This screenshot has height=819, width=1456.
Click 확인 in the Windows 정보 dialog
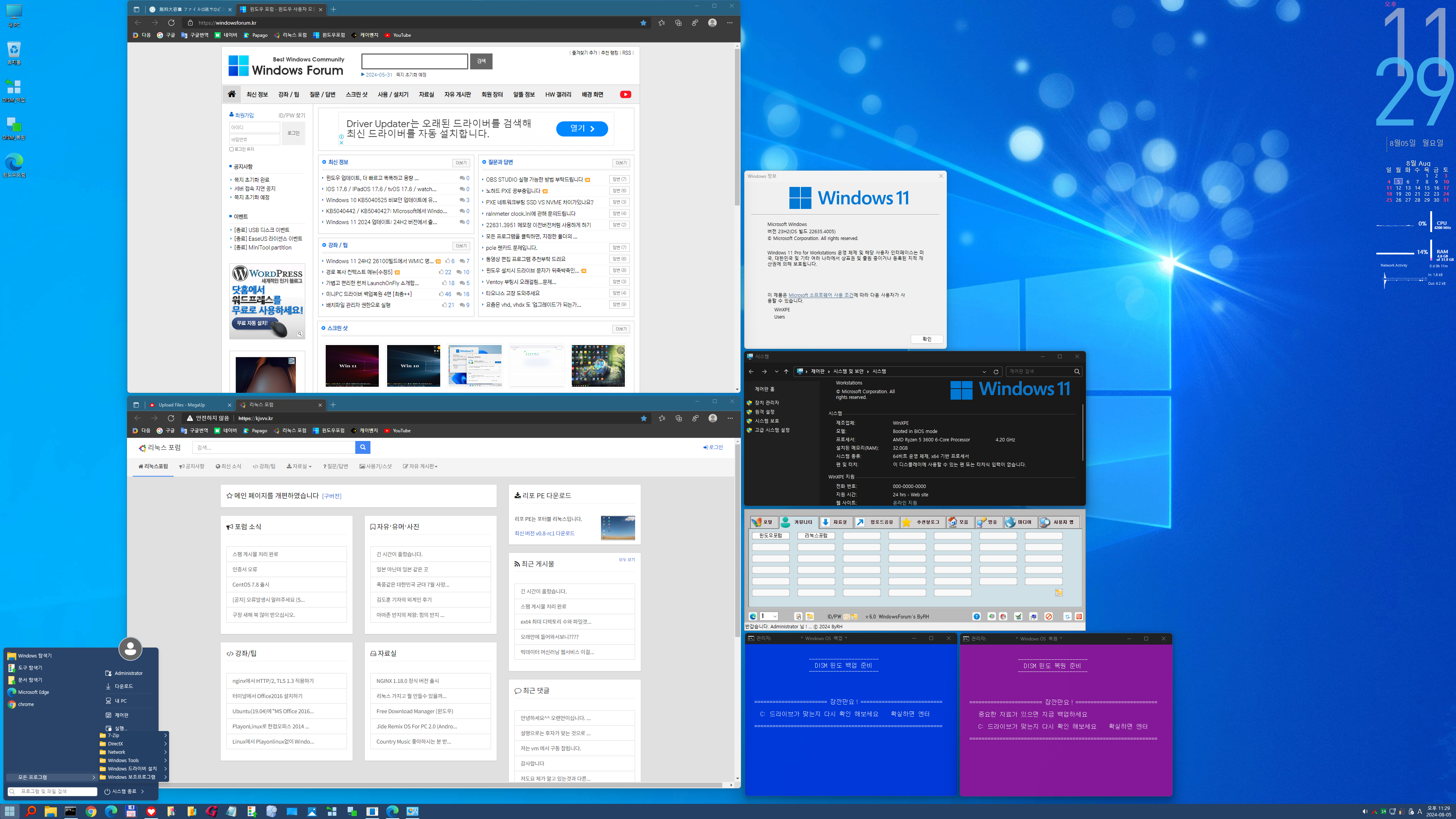[927, 339]
